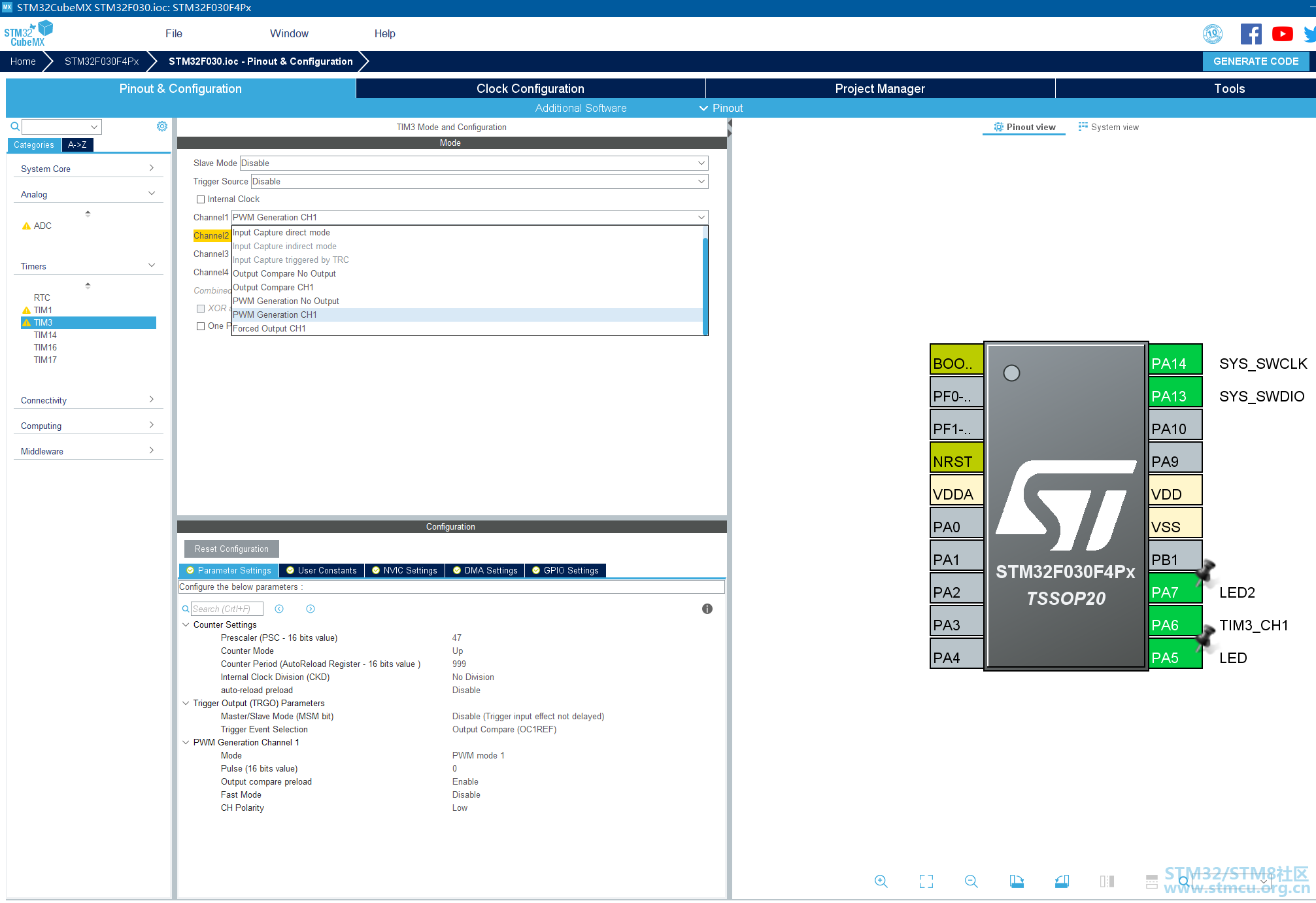
Task: Zoom out of the chip pinout view
Action: [x=971, y=881]
